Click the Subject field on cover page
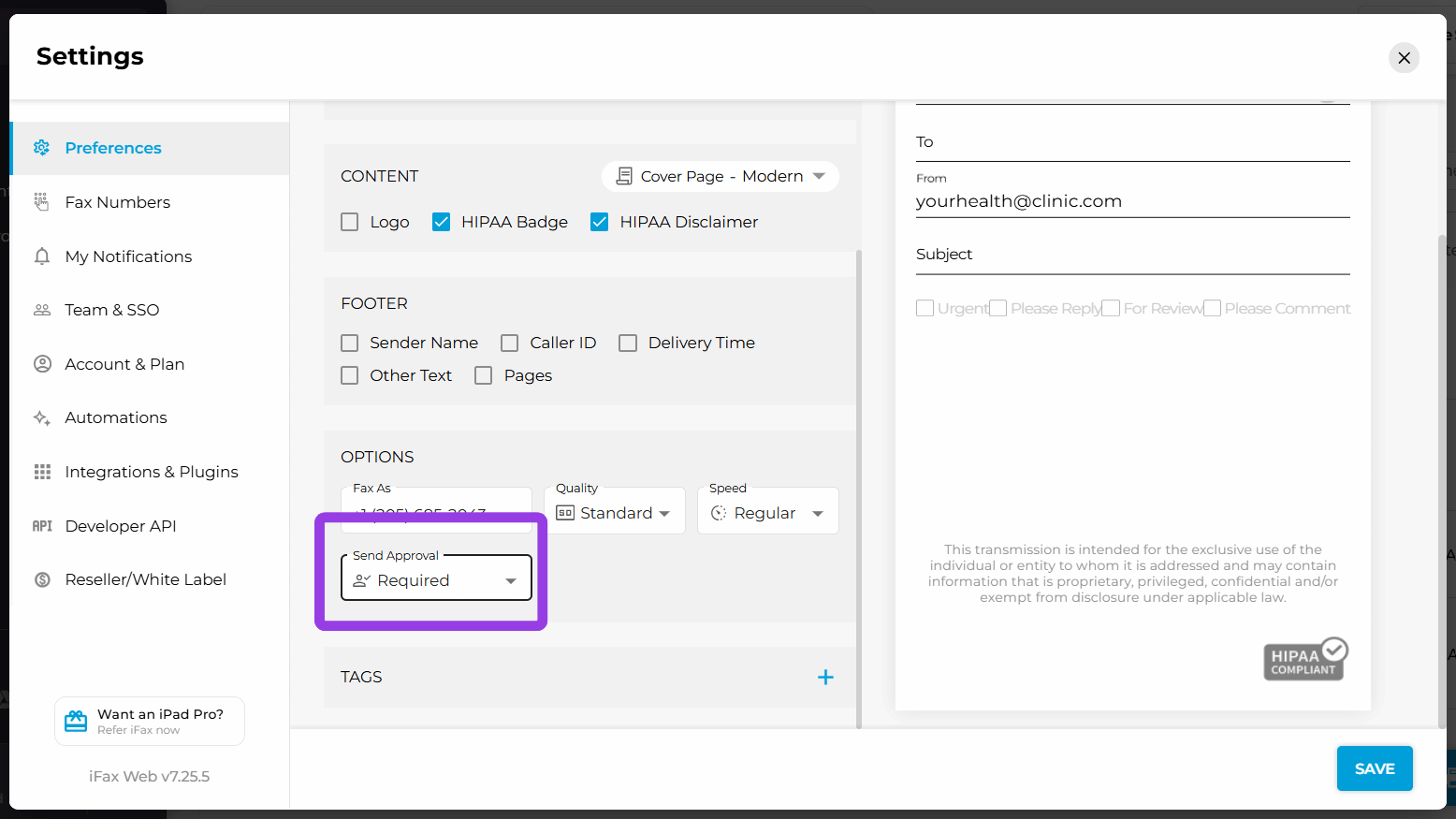Viewport: 1456px width, 819px height. point(1132,256)
